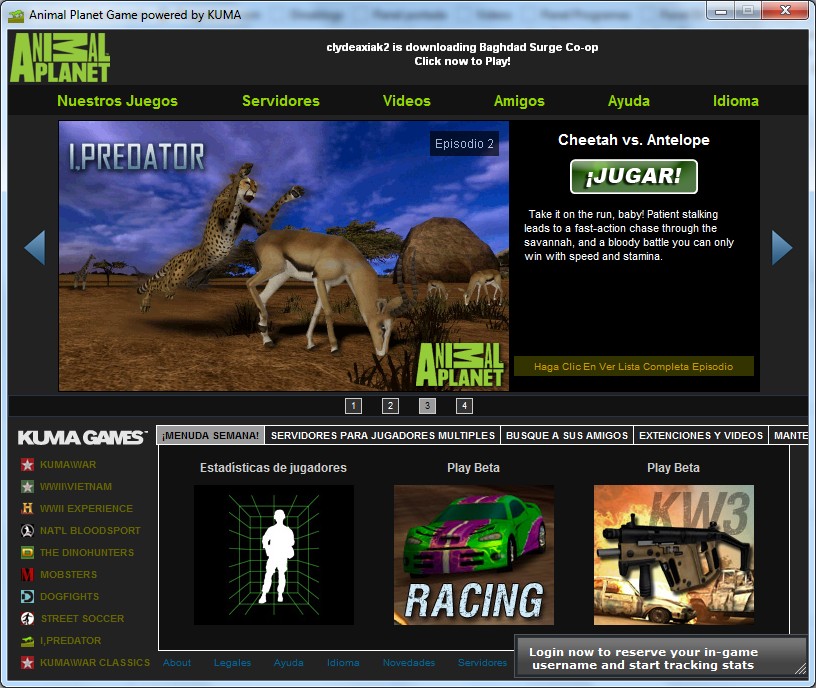Open the Servidores menu
This screenshot has width=816, height=688.
[x=280, y=100]
